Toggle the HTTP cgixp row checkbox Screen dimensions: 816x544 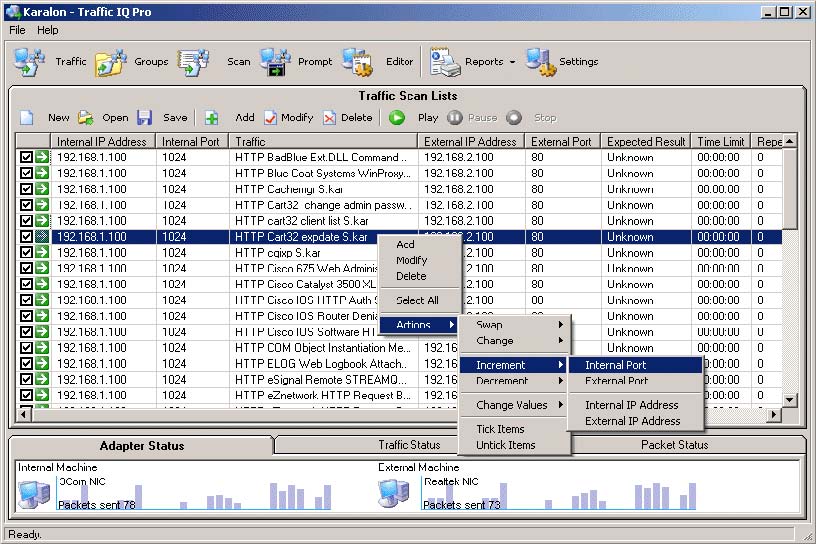coord(26,252)
